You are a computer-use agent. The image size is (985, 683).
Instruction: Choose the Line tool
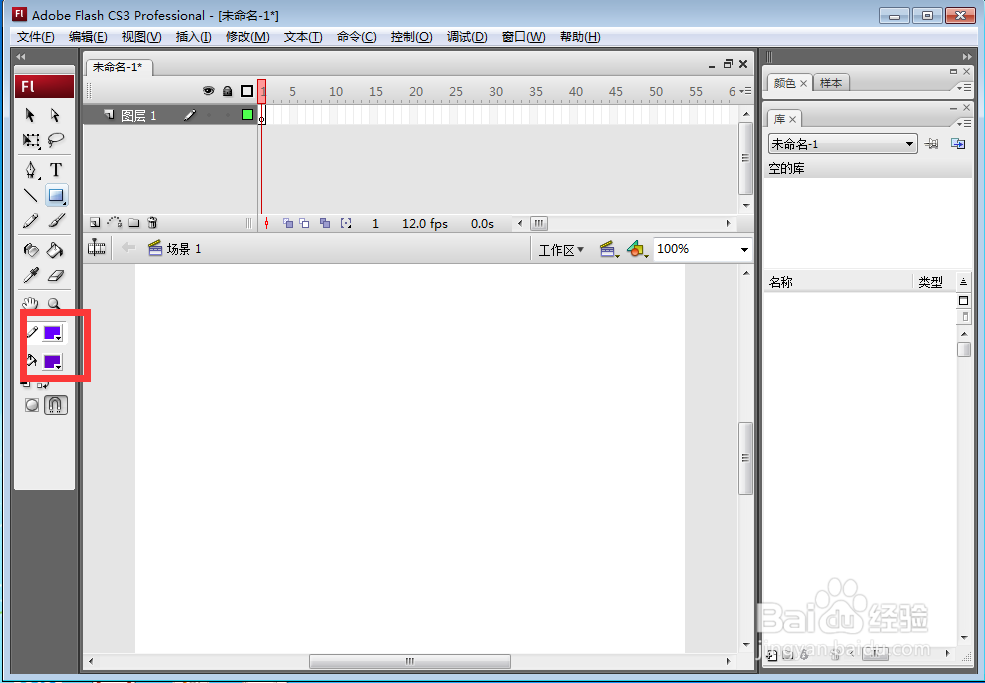[30, 195]
